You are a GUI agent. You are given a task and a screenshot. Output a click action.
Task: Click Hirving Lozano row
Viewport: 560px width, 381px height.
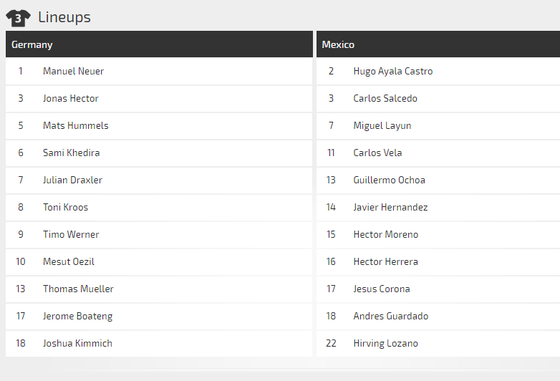pyautogui.click(x=438, y=344)
